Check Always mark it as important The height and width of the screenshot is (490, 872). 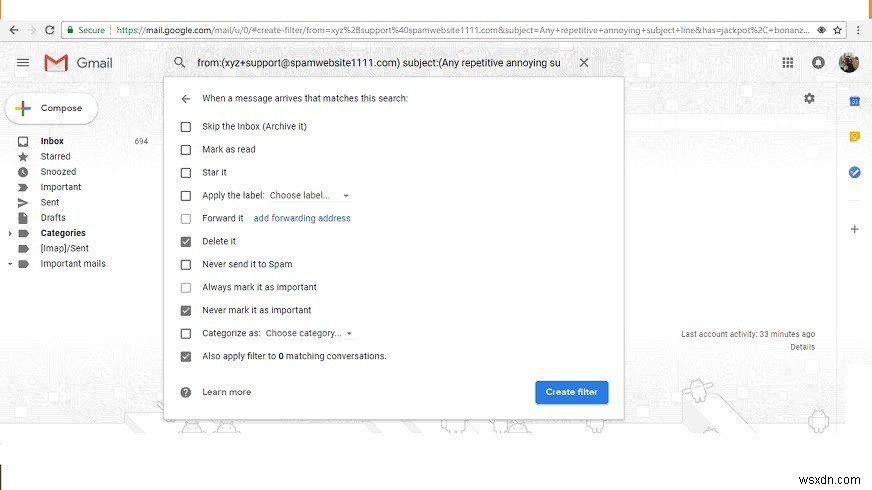tap(186, 288)
